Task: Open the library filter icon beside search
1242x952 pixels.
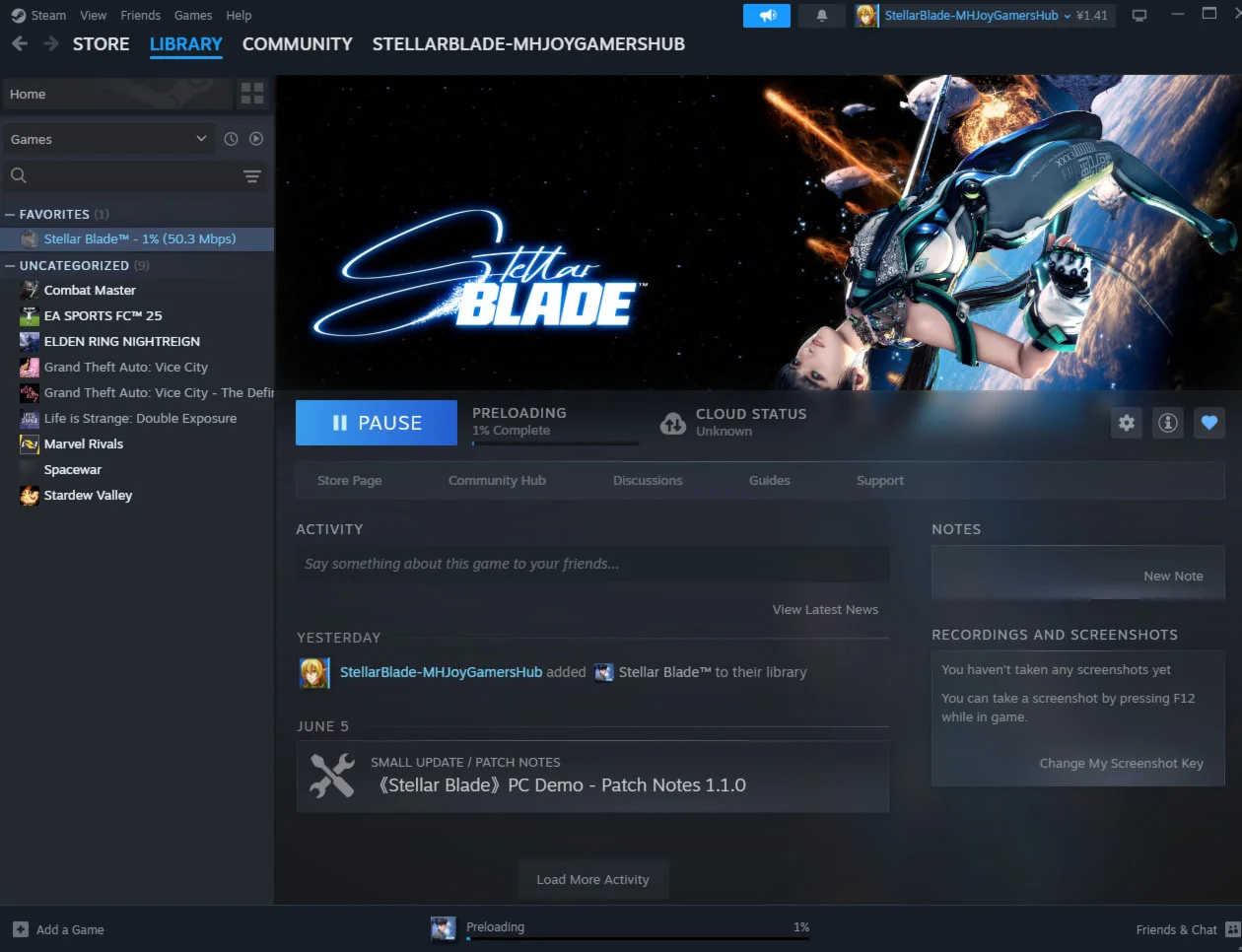Action: point(252,175)
